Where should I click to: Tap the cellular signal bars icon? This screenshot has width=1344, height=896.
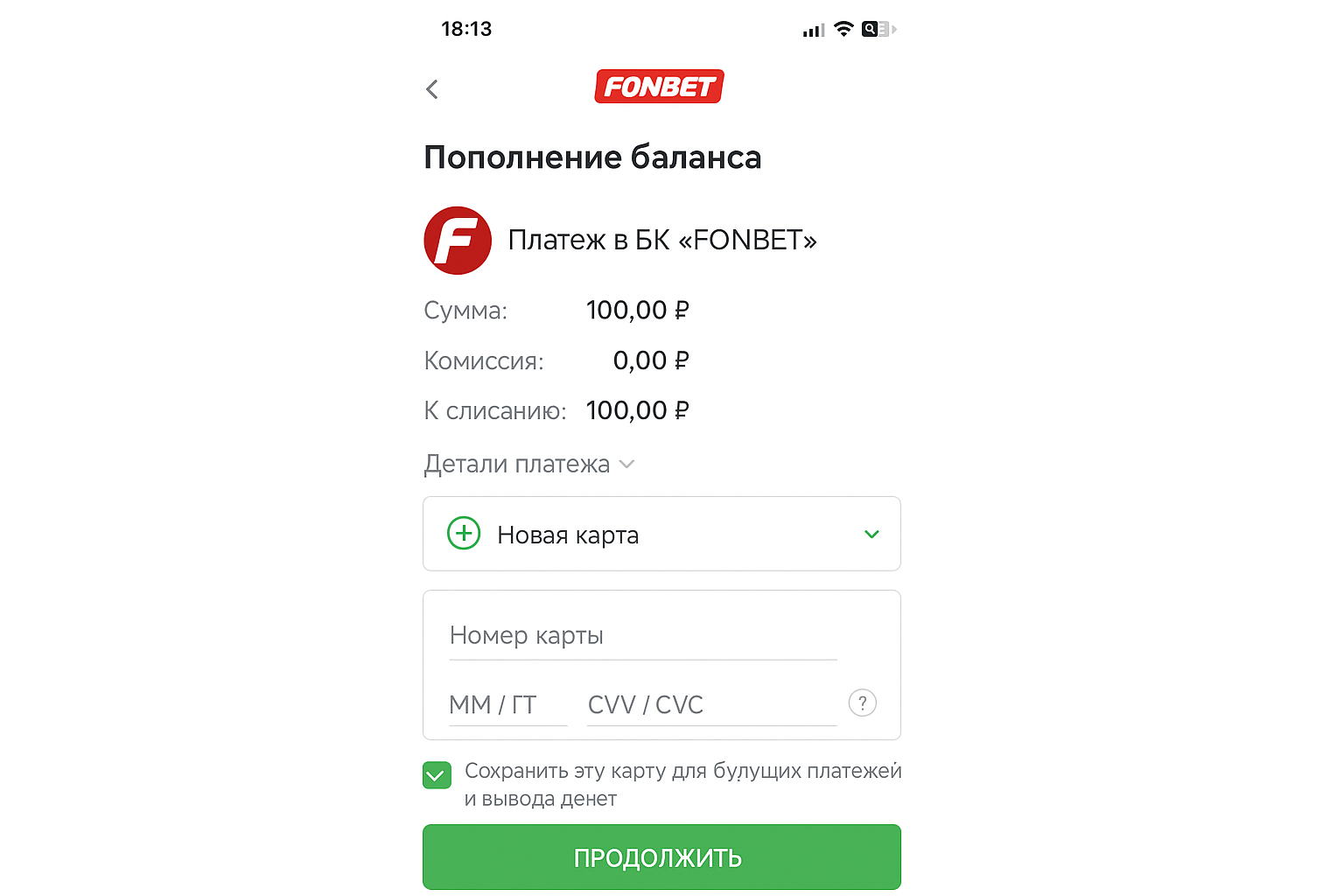[x=814, y=31]
